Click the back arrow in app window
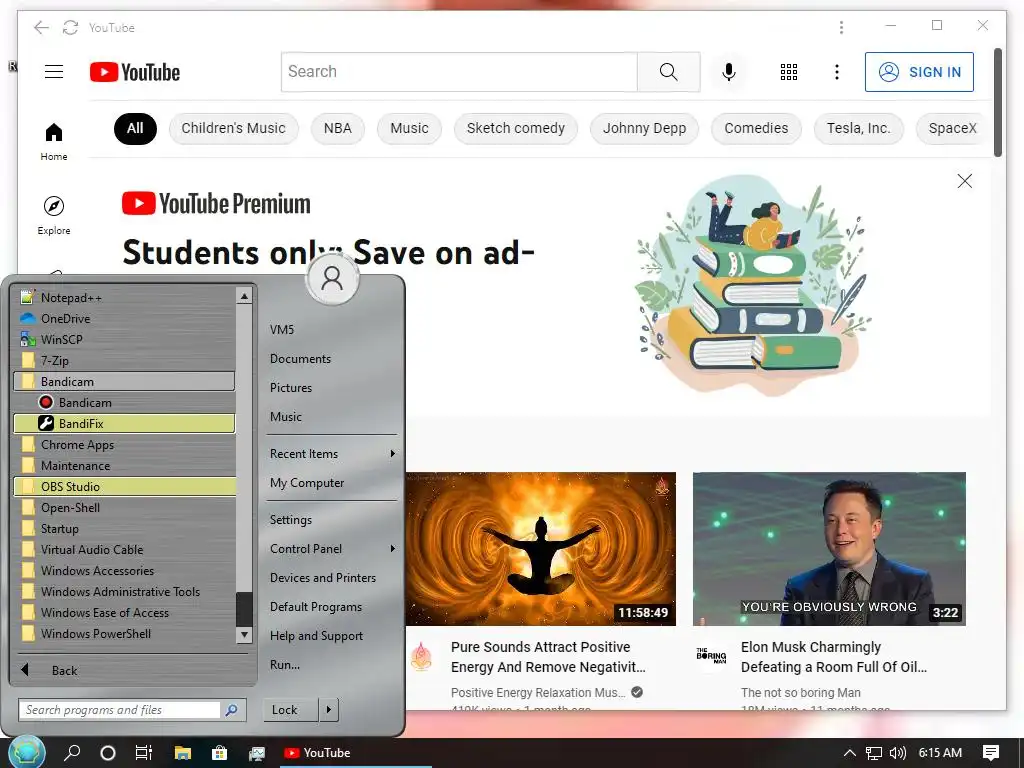The image size is (1024, 768). click(41, 27)
